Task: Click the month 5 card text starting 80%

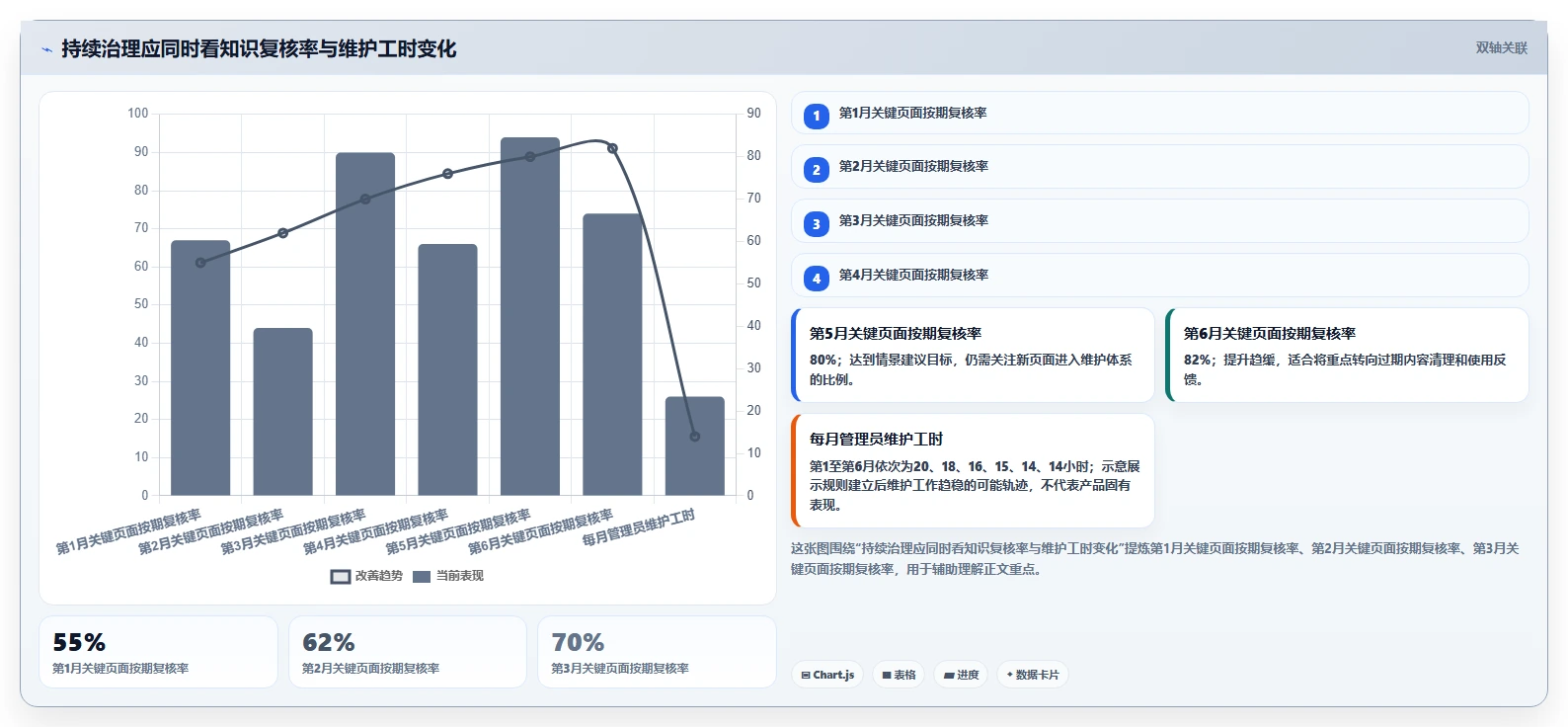Action: 971,369
